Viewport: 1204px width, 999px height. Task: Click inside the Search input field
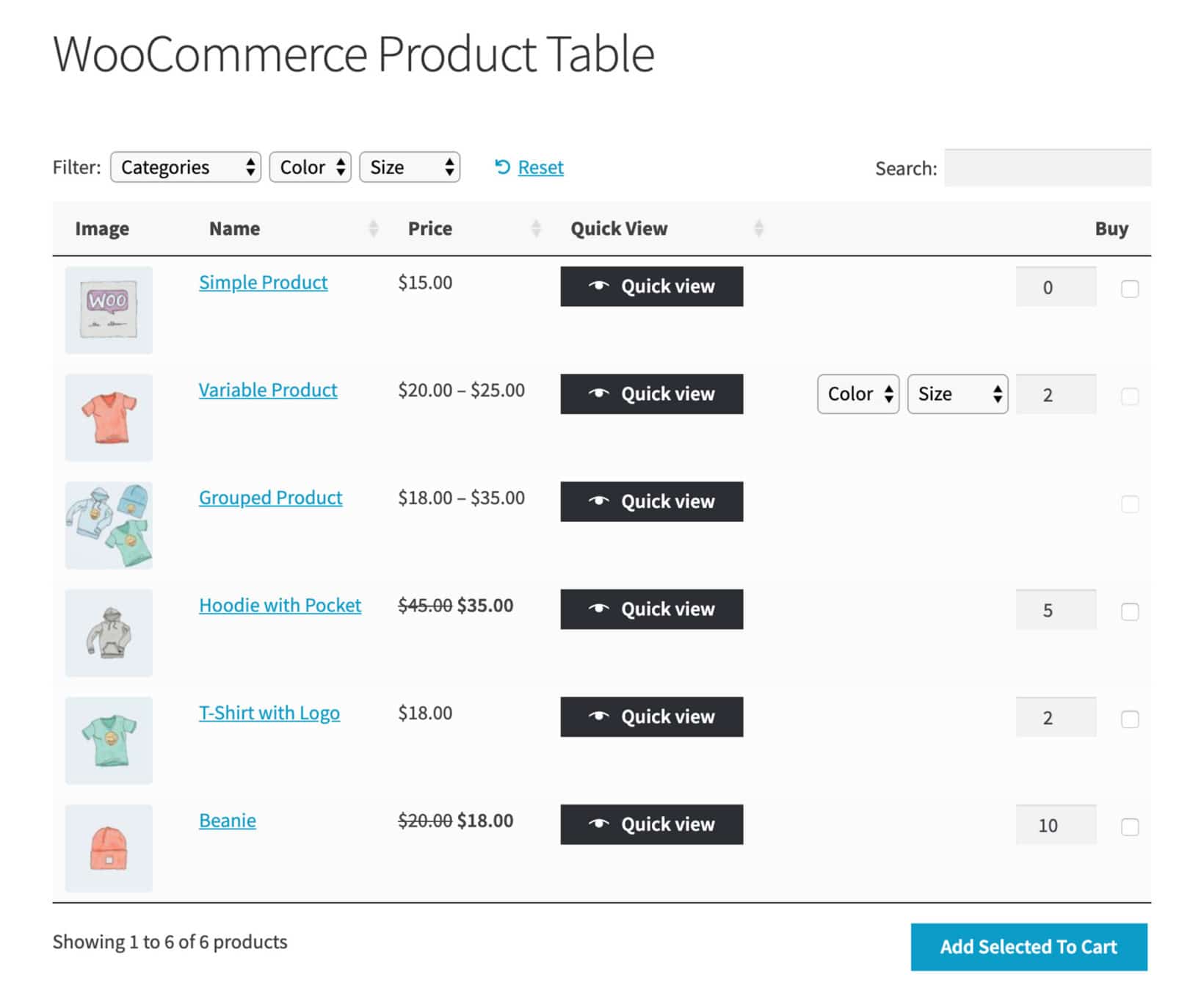point(1048,167)
